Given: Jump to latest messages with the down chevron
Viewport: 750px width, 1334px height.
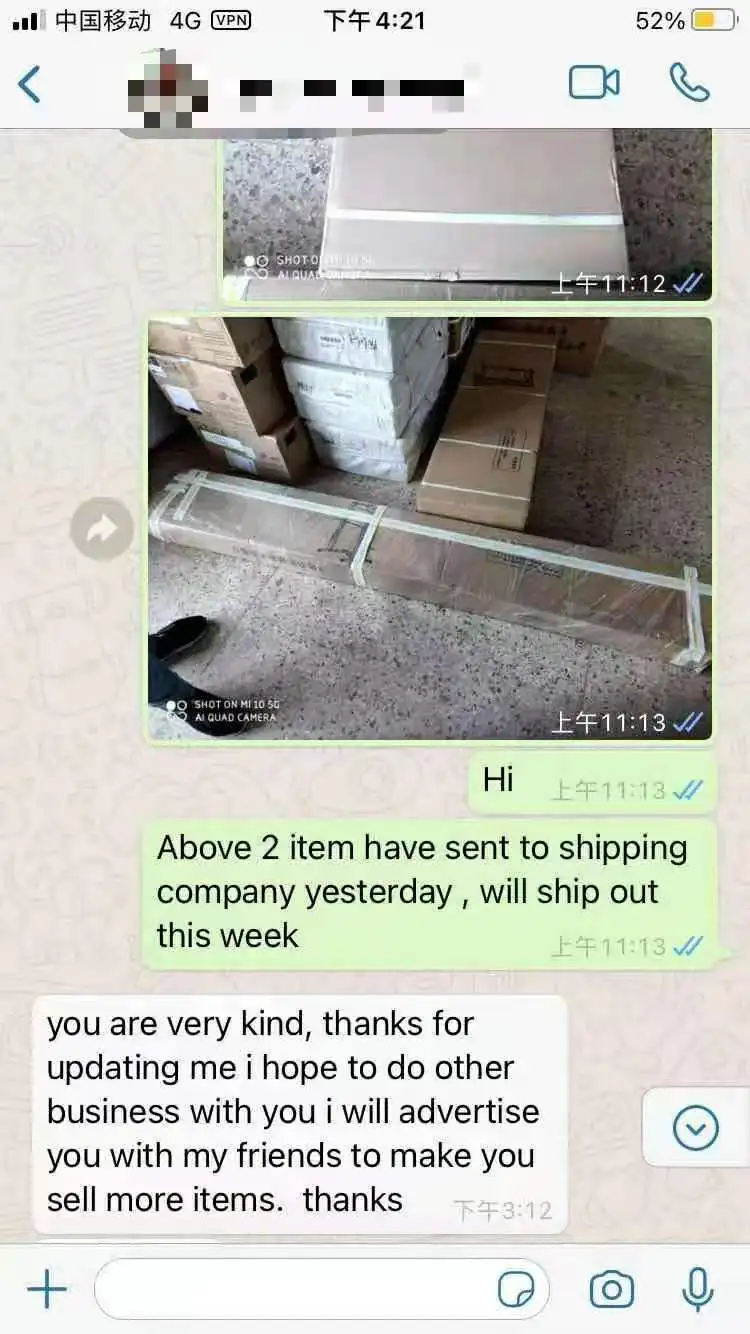Looking at the screenshot, I should (x=696, y=1128).
